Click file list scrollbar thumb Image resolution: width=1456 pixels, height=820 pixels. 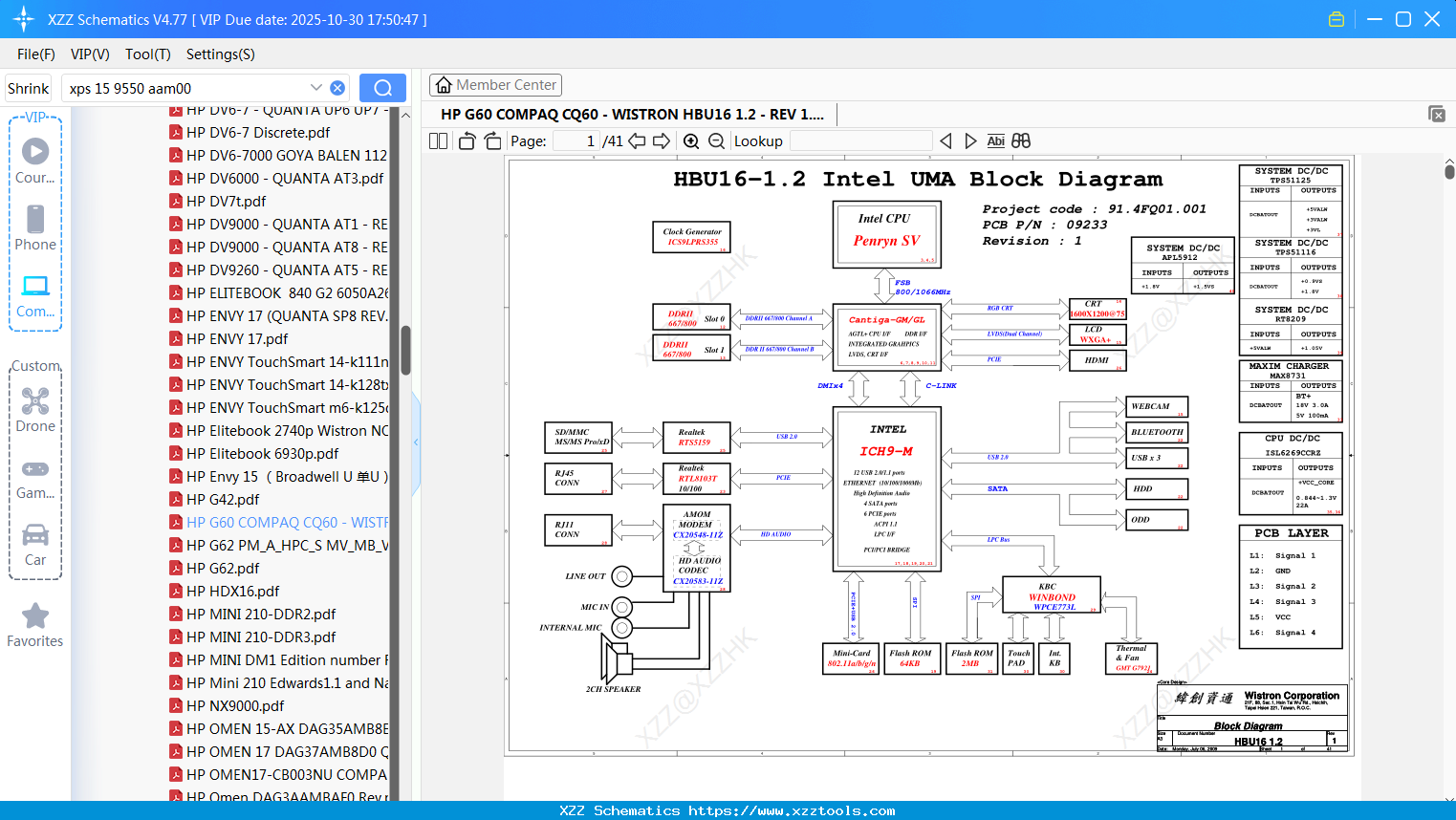[405, 351]
